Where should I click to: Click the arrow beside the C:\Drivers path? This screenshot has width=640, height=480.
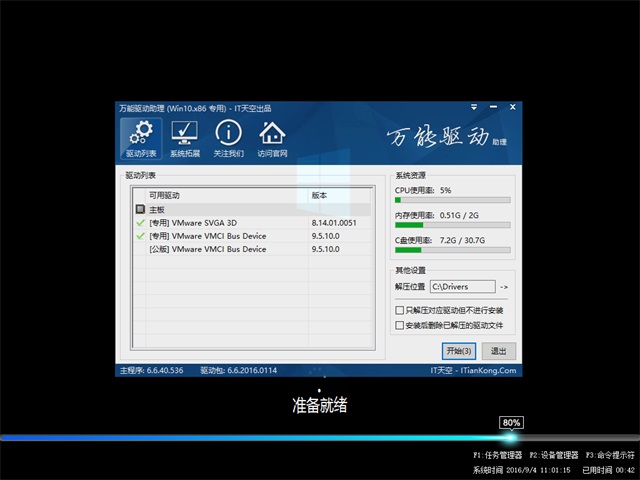click(504, 287)
